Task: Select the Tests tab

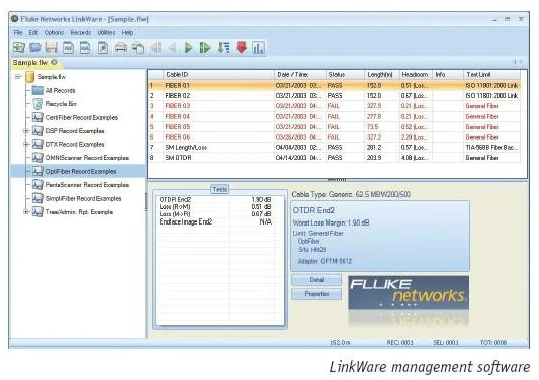Action: (x=220, y=189)
